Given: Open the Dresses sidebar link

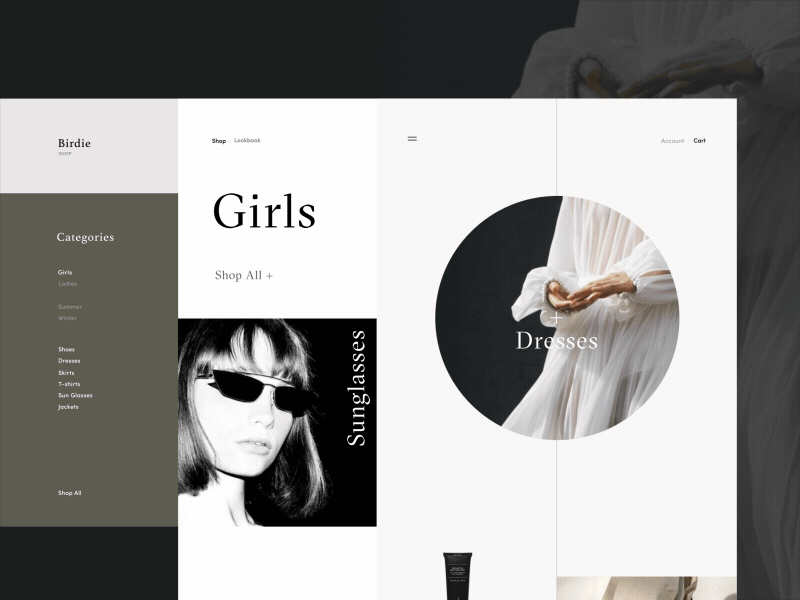Looking at the screenshot, I should [x=69, y=361].
